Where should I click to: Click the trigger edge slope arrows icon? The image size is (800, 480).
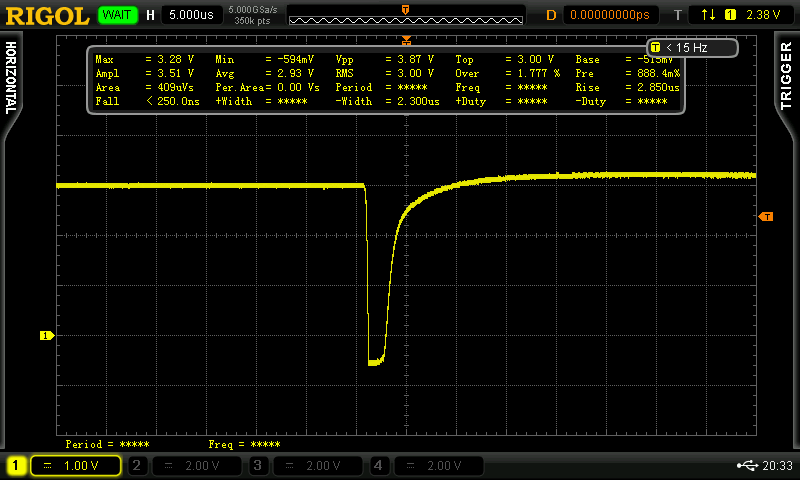point(708,15)
